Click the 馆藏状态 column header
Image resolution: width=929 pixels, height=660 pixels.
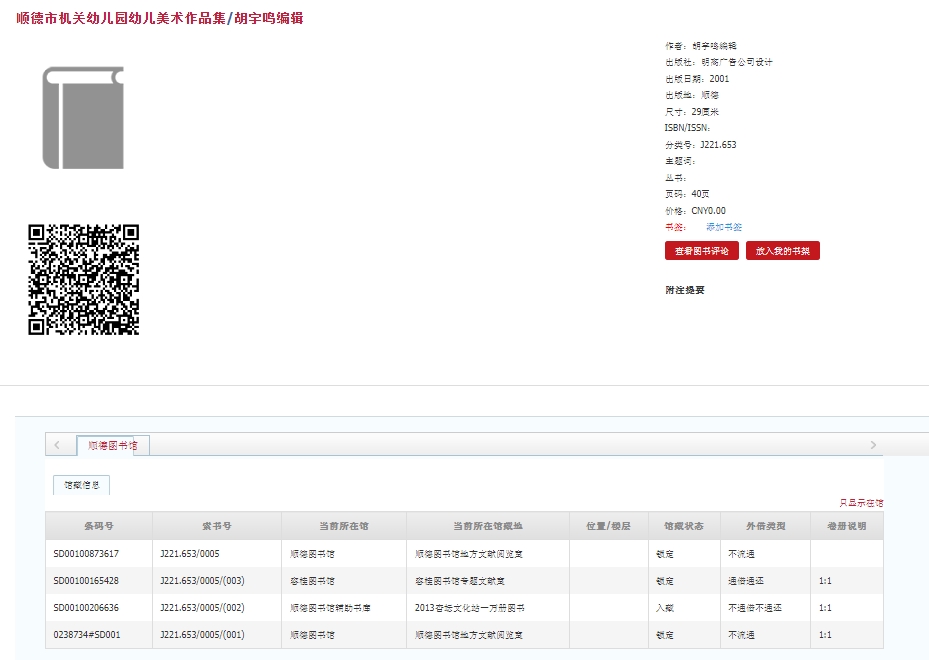point(683,526)
